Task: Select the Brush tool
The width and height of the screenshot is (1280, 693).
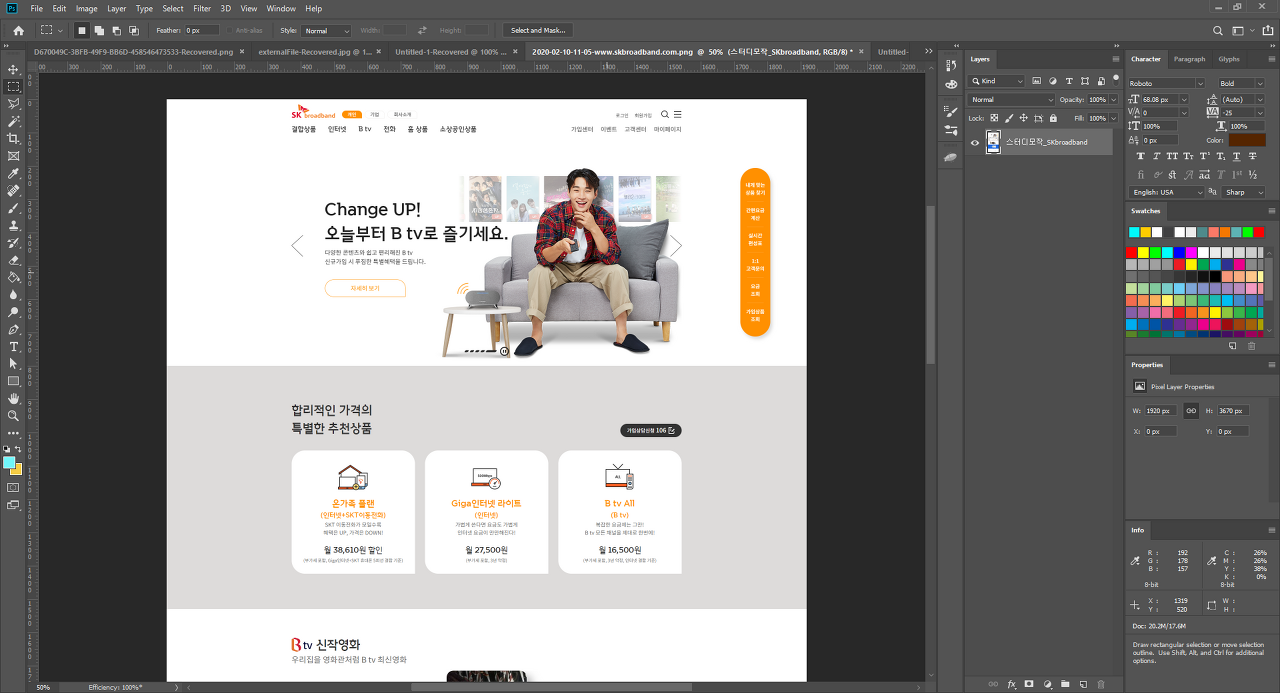Action: tap(14, 208)
